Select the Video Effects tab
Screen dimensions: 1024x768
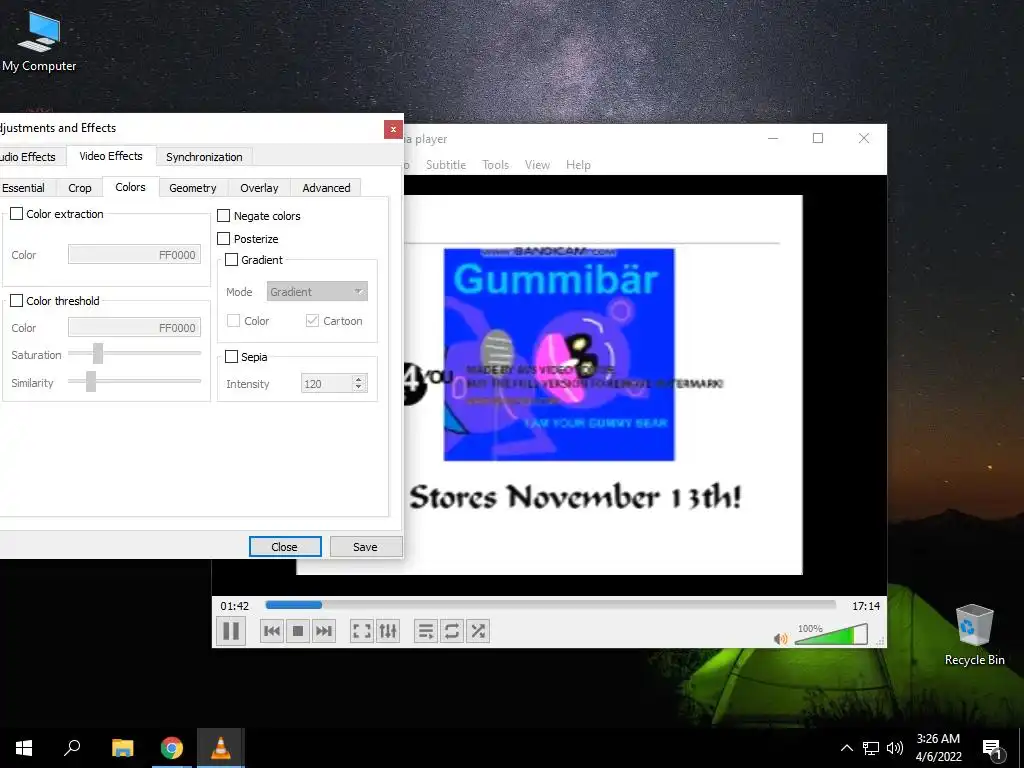111,155
